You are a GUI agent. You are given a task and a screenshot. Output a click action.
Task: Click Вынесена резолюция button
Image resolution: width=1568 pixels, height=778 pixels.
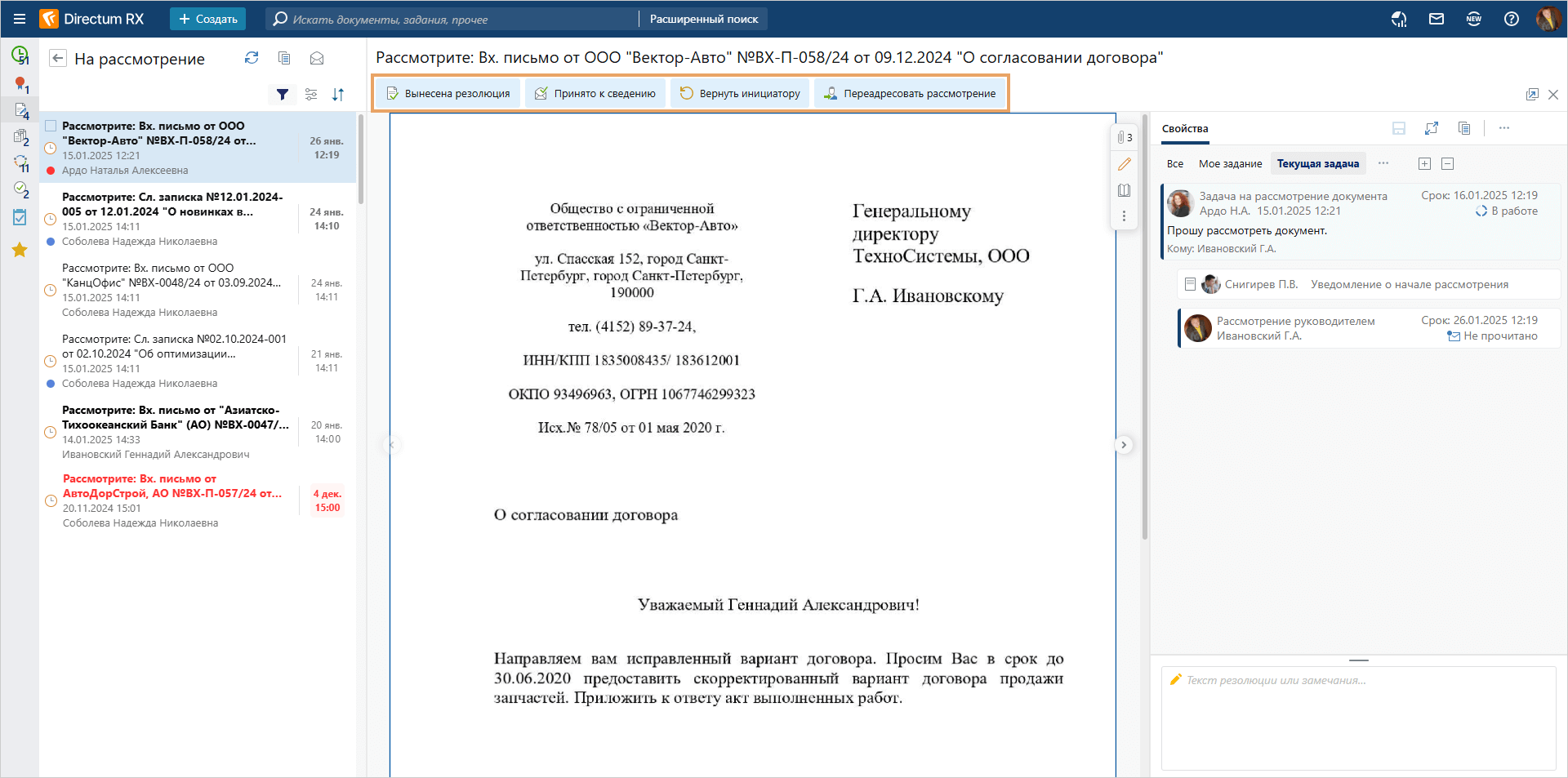coord(448,93)
